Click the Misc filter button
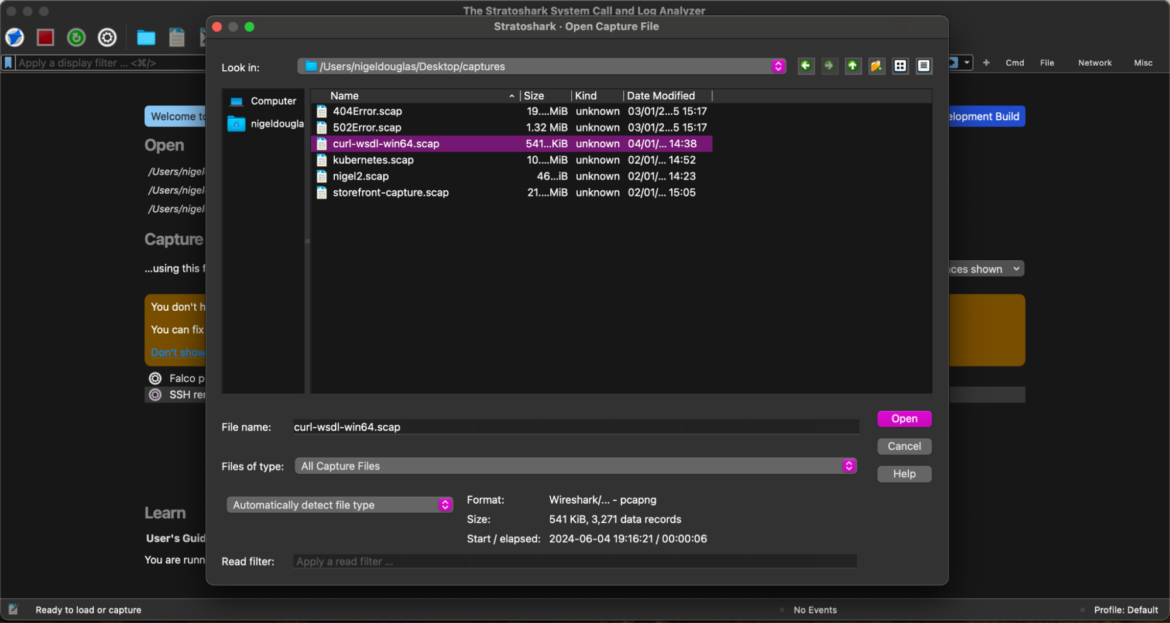Viewport: 1170px width, 623px height. (x=1143, y=63)
